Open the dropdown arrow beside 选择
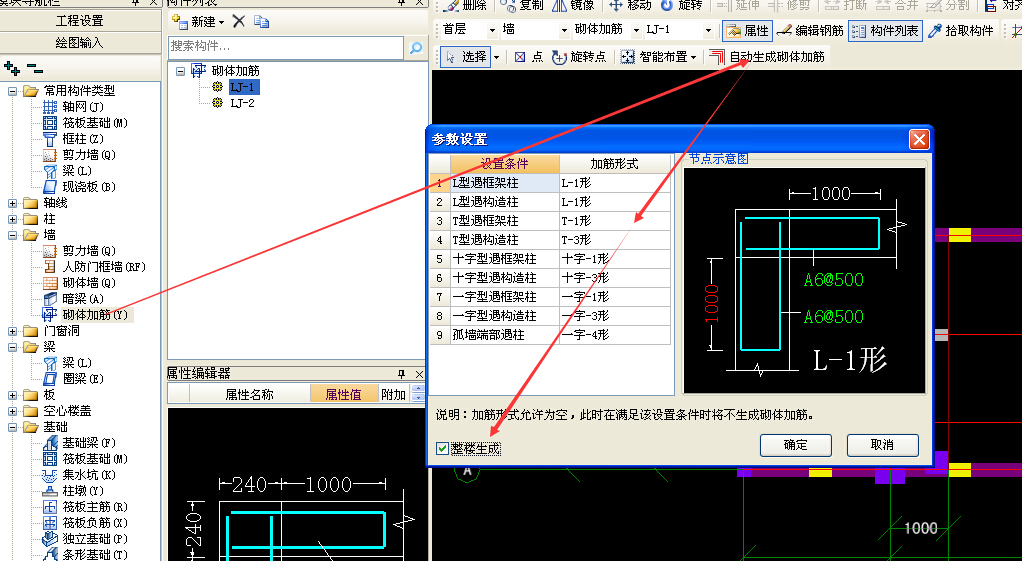 497,57
